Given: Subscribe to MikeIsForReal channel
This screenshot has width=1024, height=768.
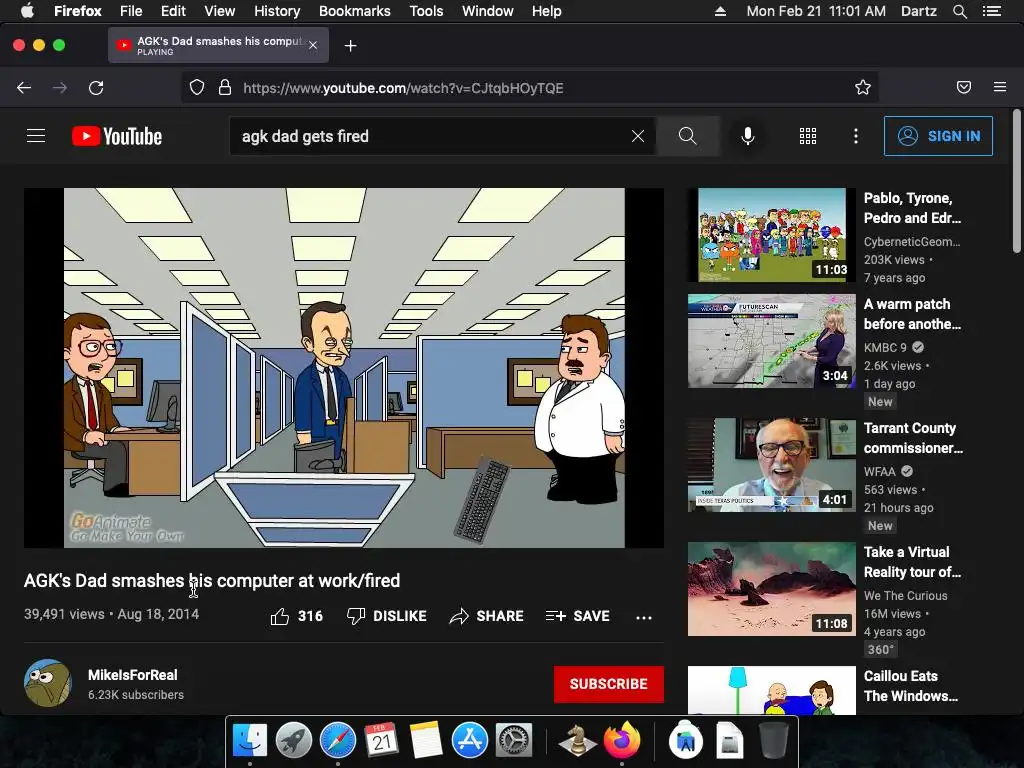Looking at the screenshot, I should [x=609, y=684].
